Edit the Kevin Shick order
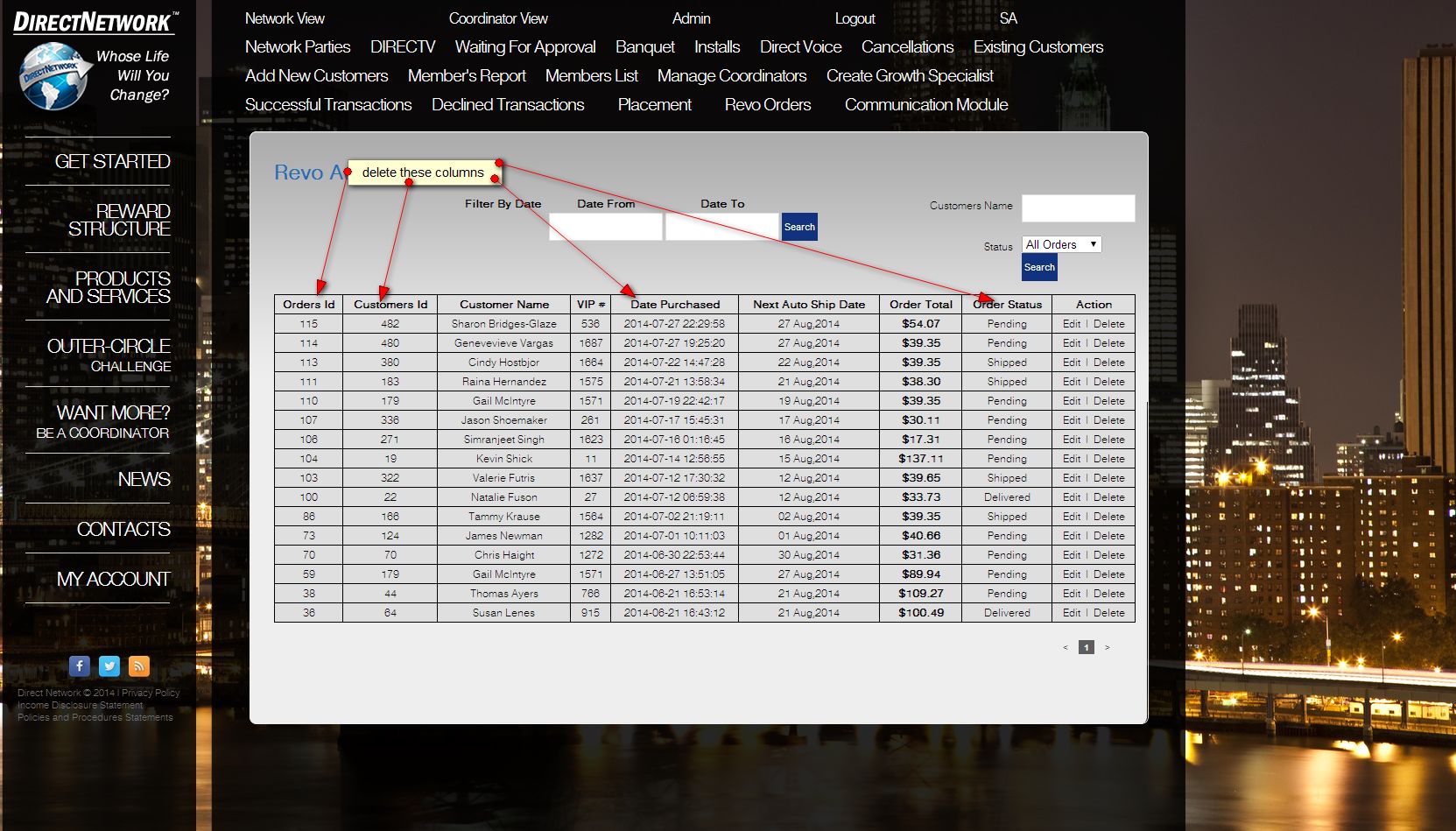This screenshot has height=831, width=1456. pyautogui.click(x=1072, y=459)
